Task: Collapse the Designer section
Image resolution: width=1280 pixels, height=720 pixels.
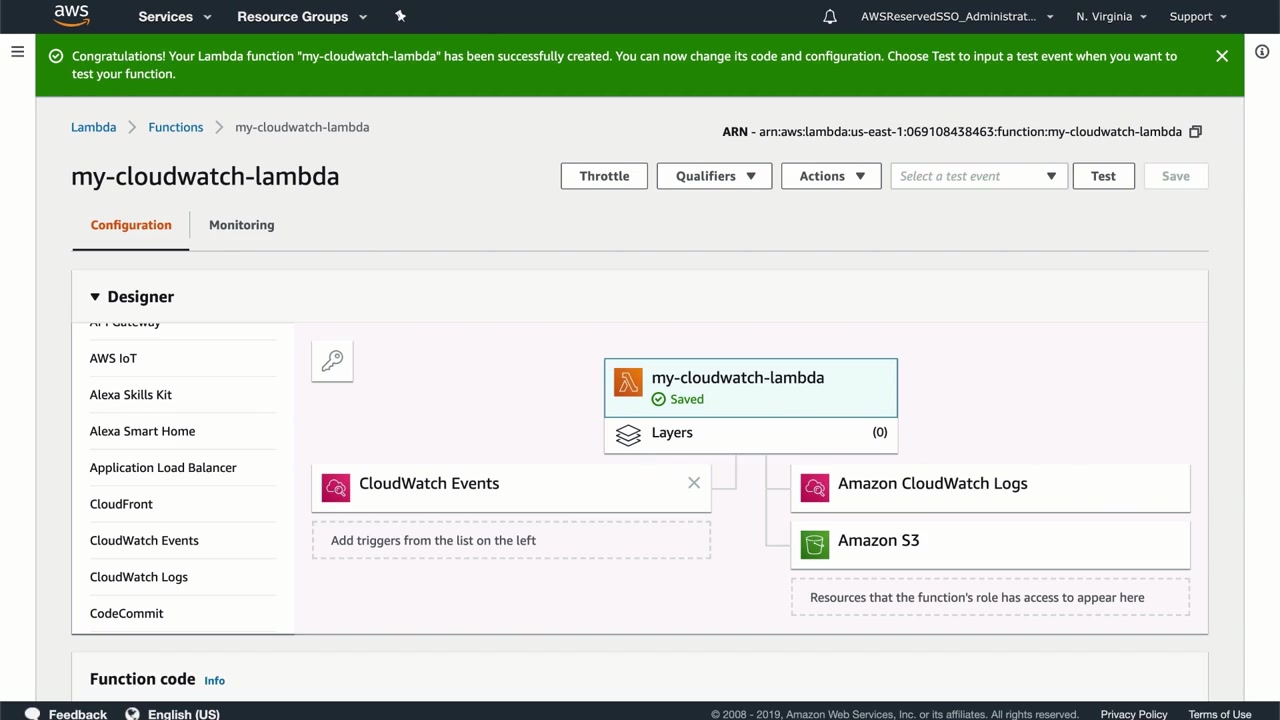Action: point(95,297)
